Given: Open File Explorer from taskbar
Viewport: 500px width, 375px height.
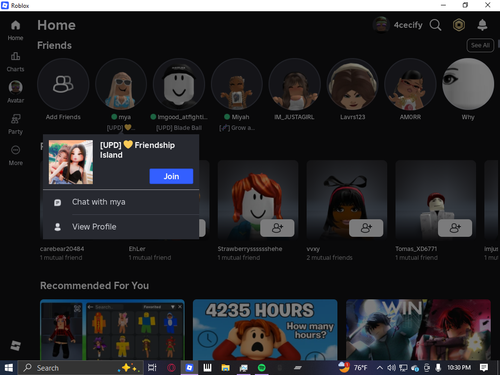Looking at the screenshot, I should (x=225, y=368).
